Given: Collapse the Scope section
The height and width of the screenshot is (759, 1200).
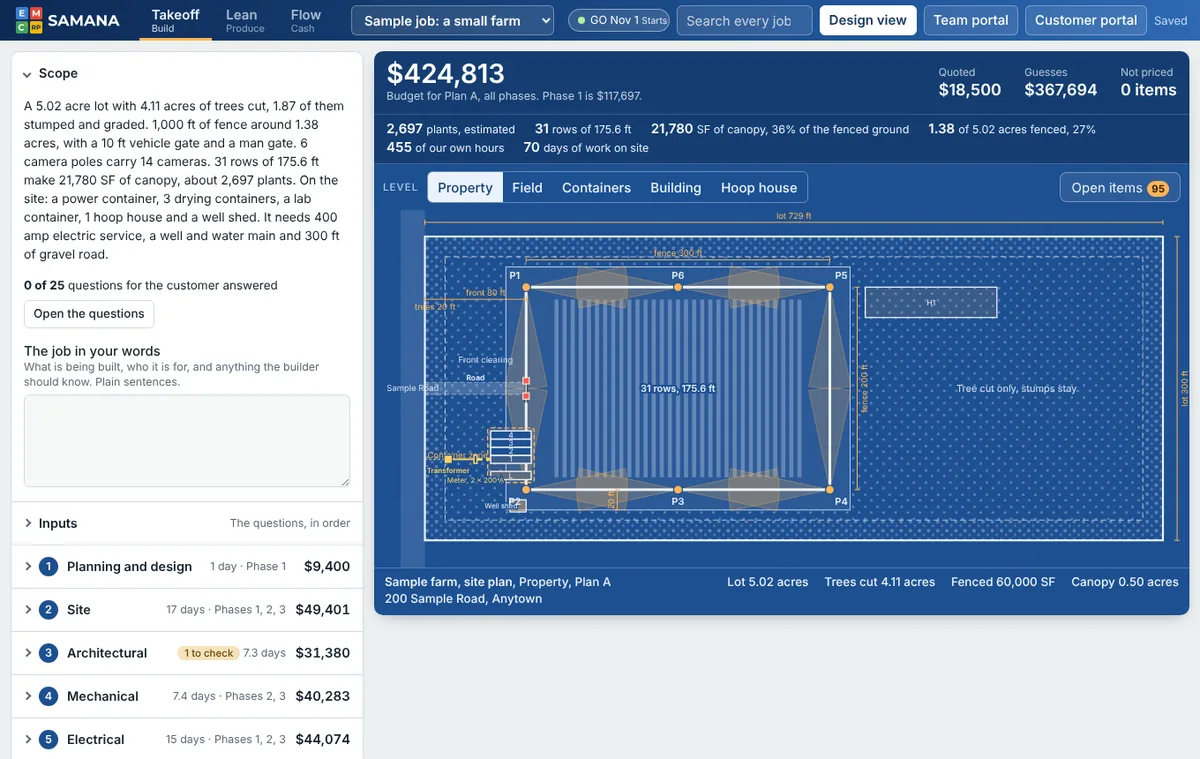Looking at the screenshot, I should point(186,73).
